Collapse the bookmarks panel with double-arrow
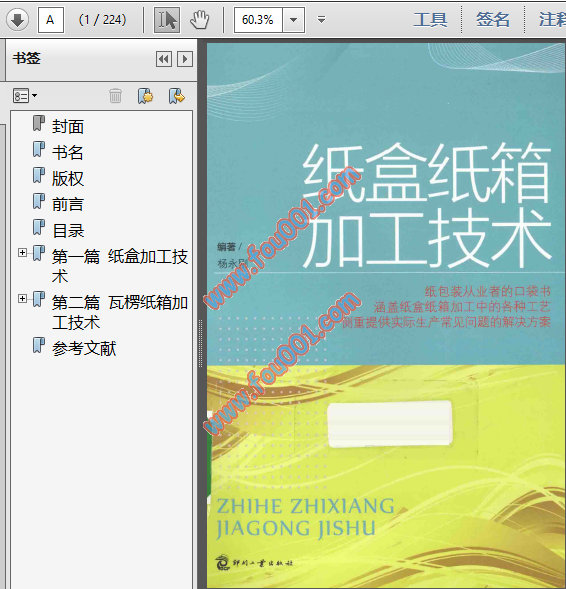The height and width of the screenshot is (589, 566). (x=164, y=59)
